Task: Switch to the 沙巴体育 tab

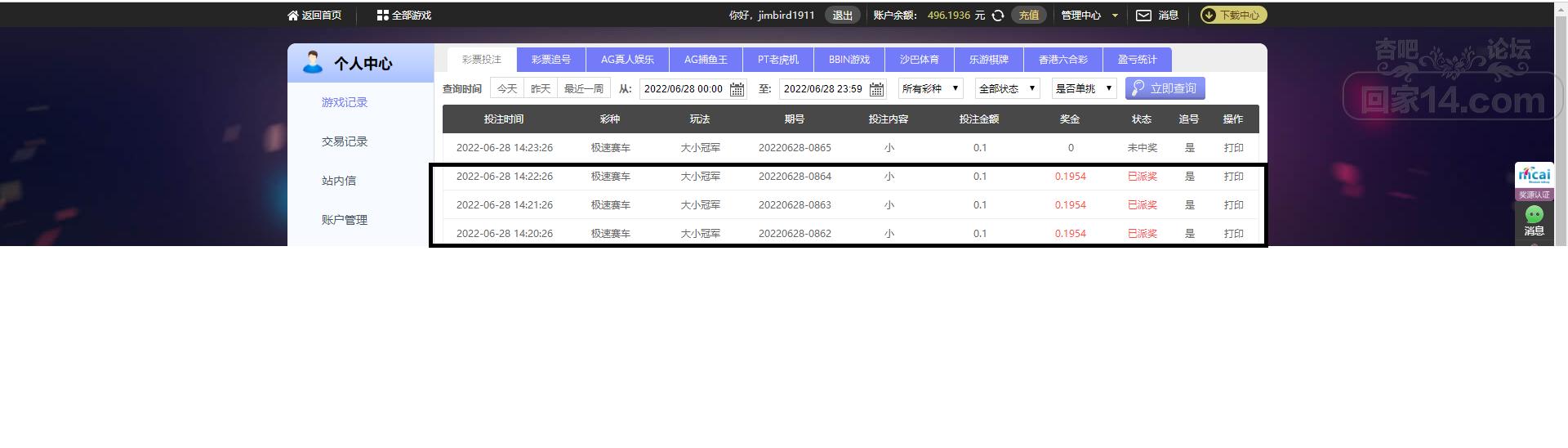Action: click(x=920, y=60)
